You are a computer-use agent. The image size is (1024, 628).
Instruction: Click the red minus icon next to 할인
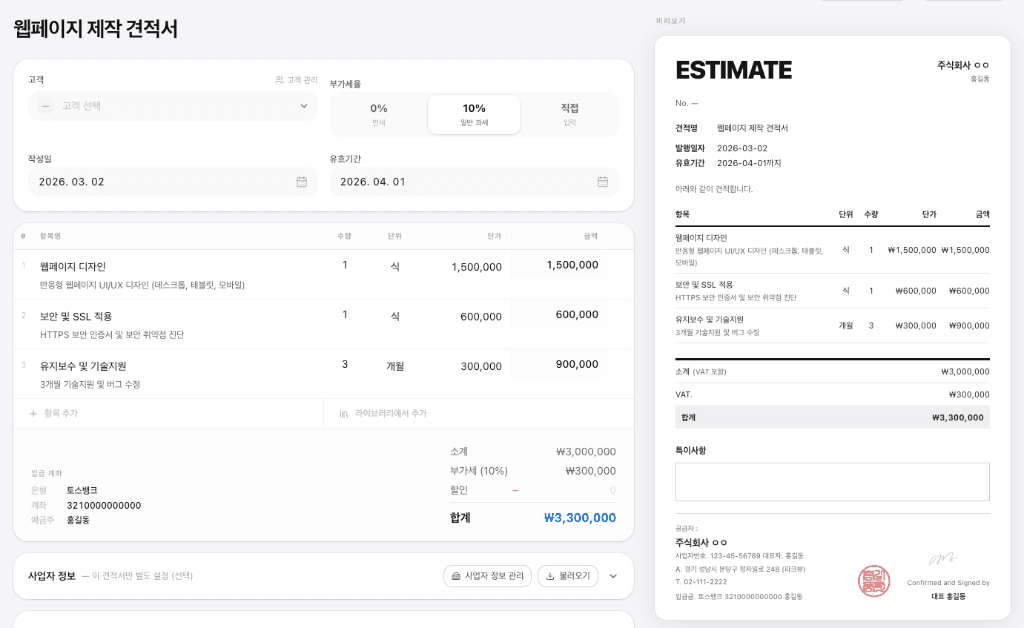(515, 490)
